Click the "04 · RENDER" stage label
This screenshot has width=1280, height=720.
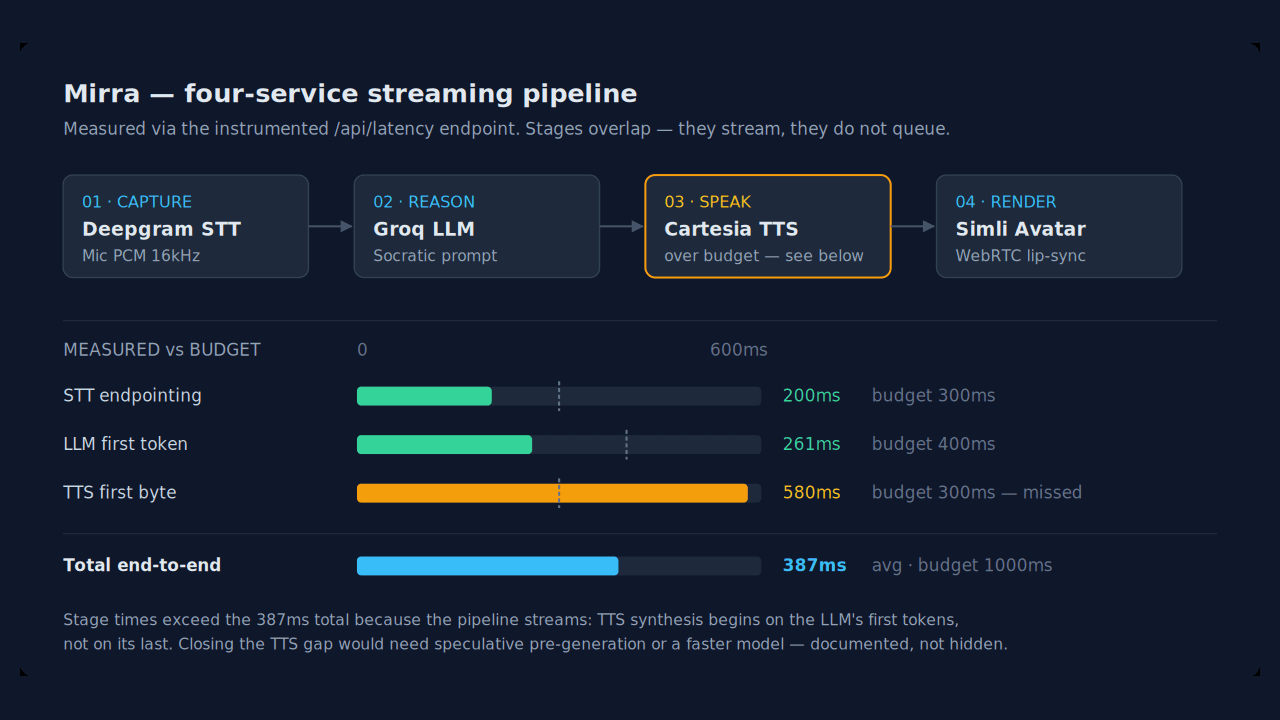[x=1006, y=202]
